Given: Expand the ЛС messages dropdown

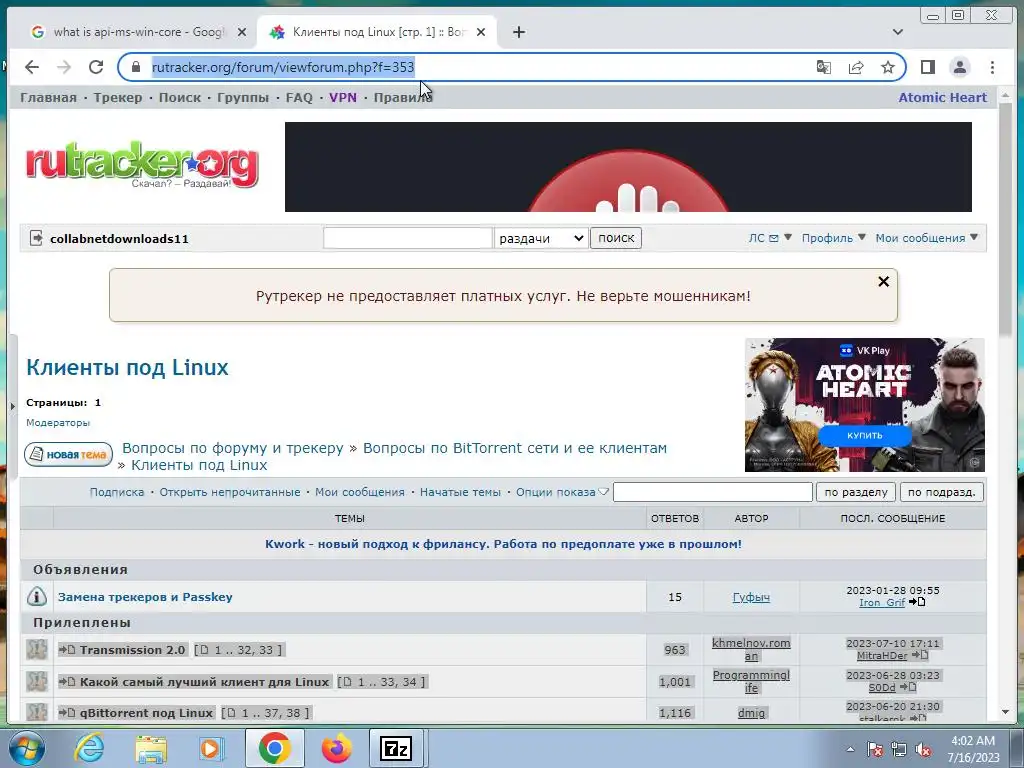Looking at the screenshot, I should pyautogui.click(x=769, y=238).
